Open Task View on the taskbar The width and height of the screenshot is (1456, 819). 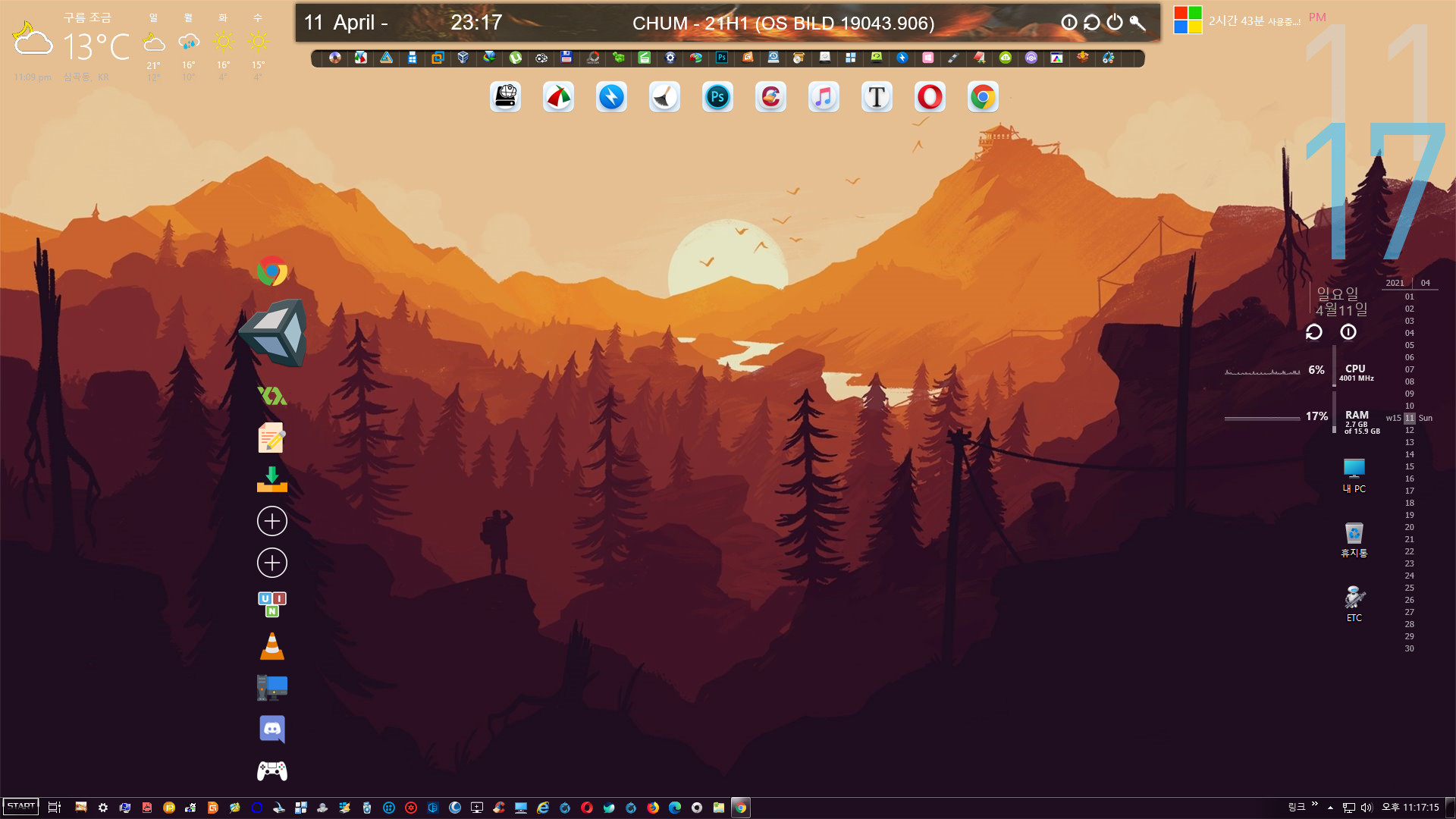[x=54, y=808]
